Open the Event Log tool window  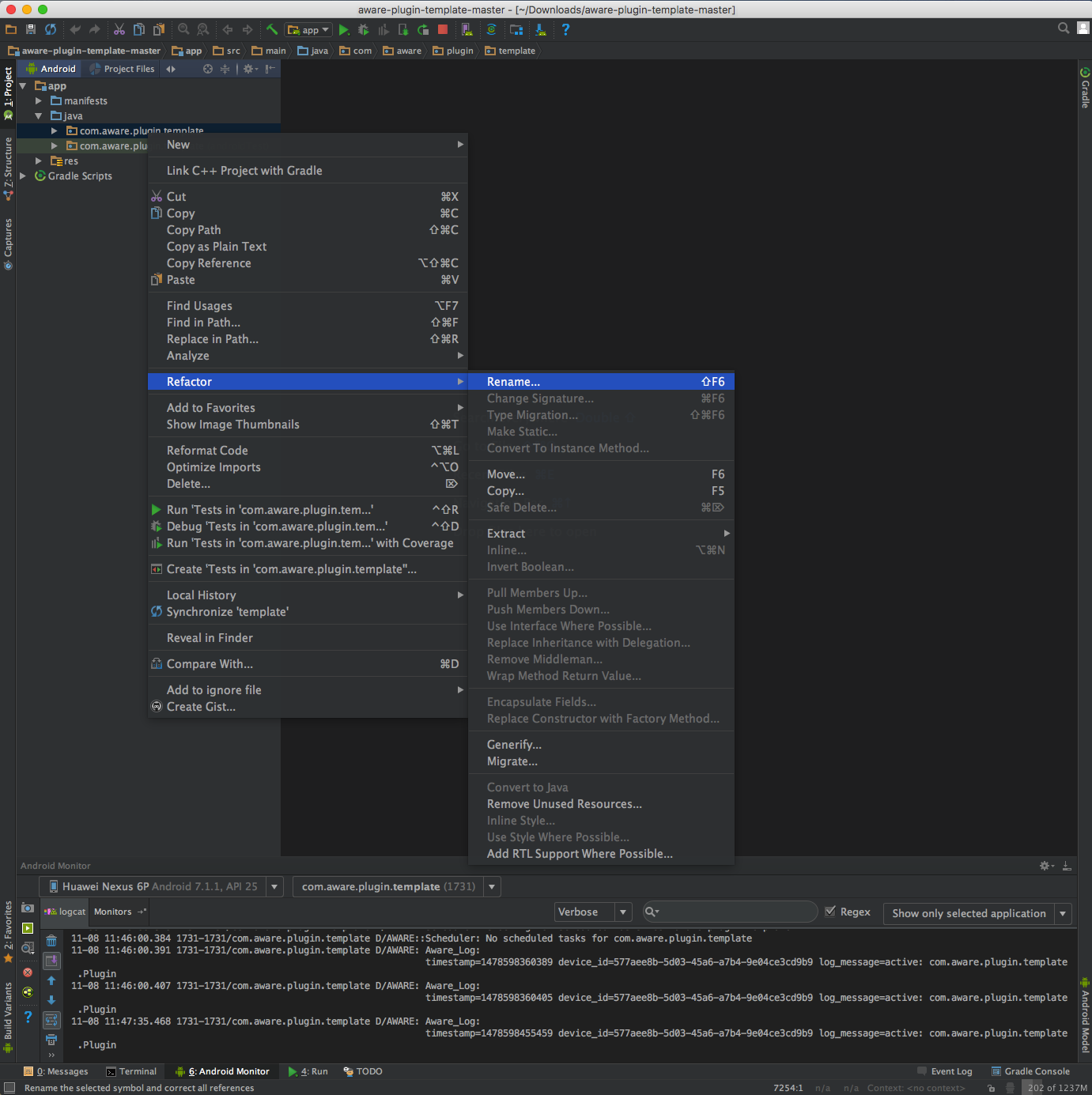945,1071
